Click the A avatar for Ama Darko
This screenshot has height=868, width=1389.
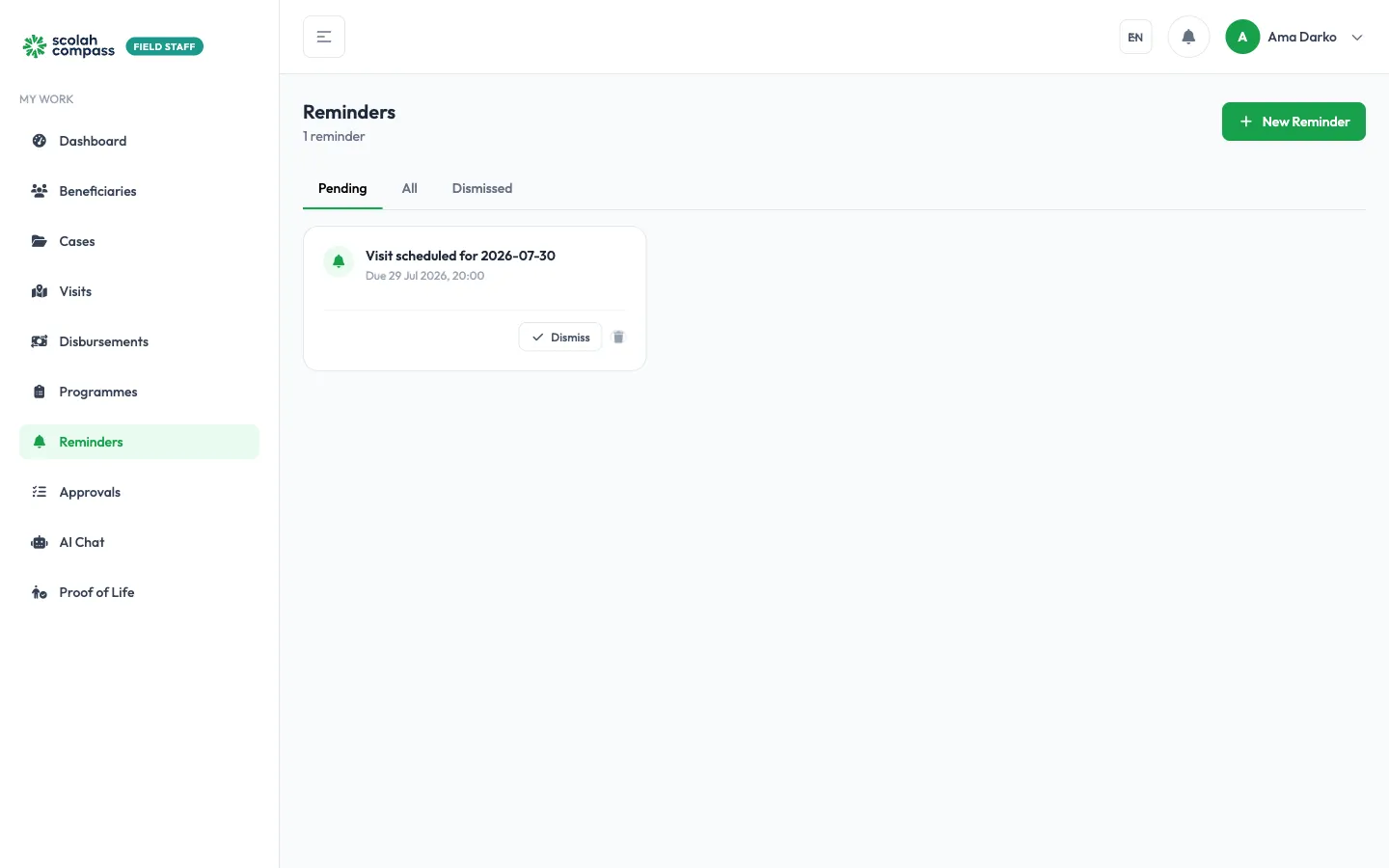coord(1242,37)
